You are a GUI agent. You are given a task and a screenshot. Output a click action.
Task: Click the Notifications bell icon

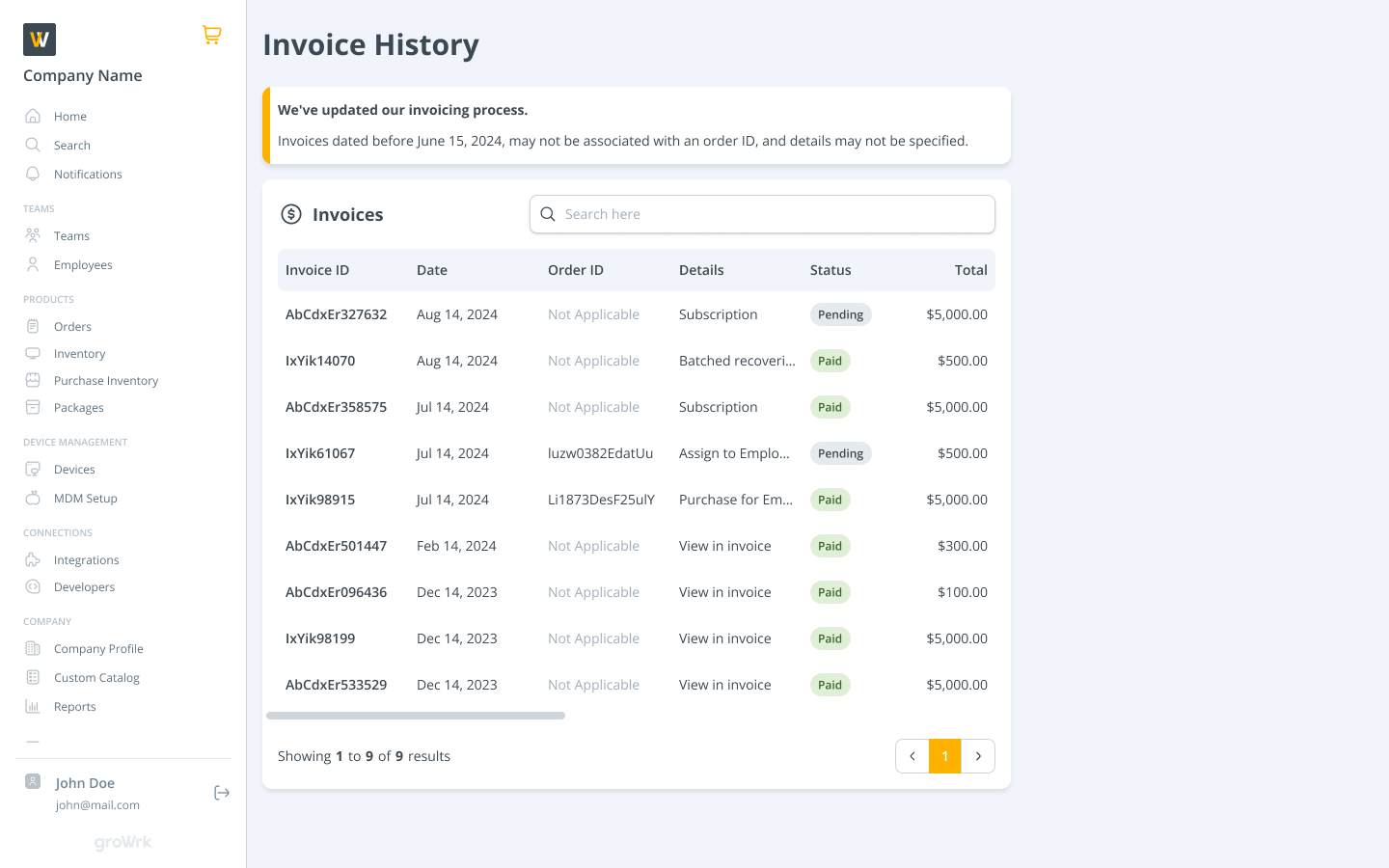click(33, 174)
